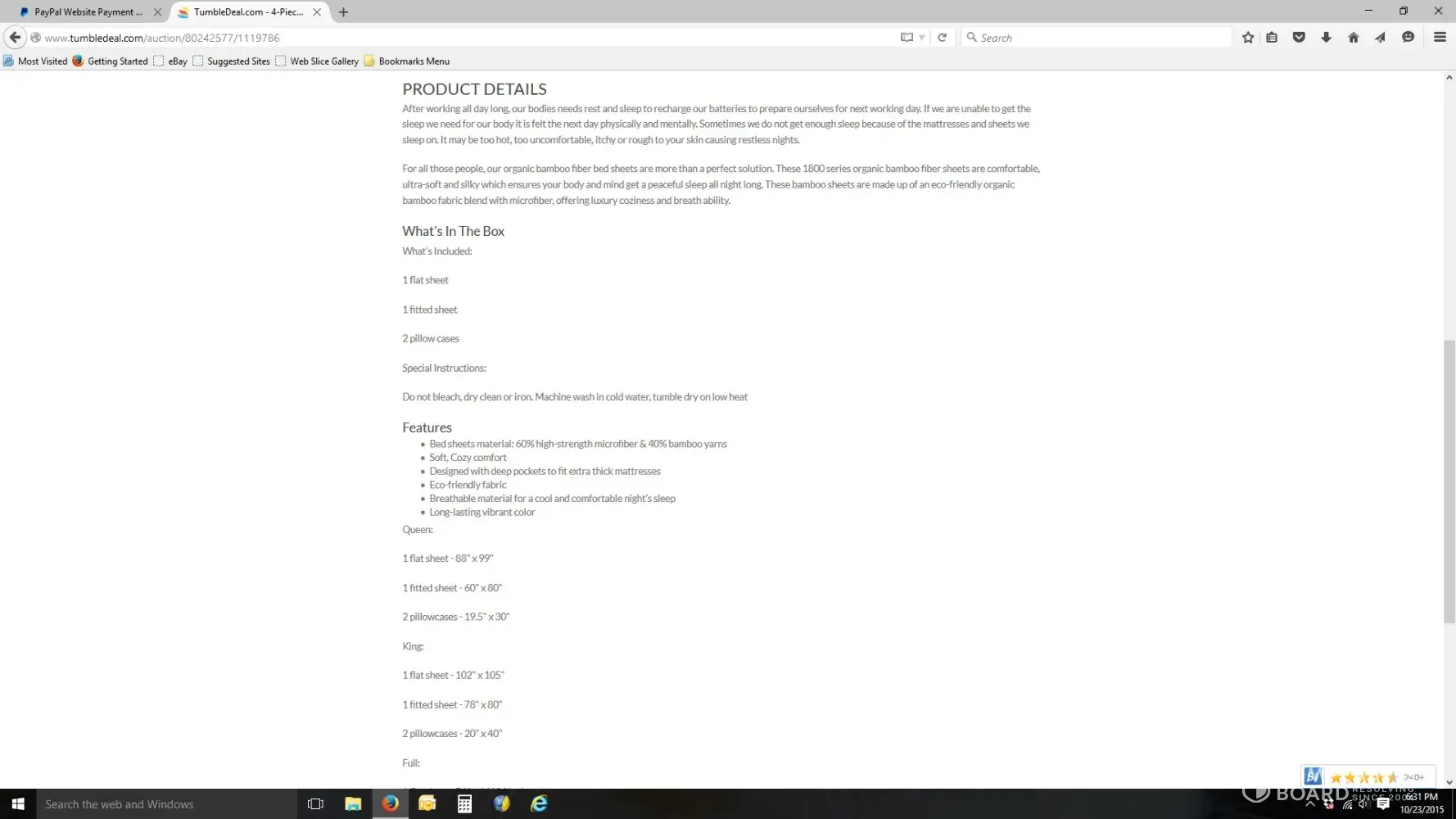Click the "King:" size label
The width and height of the screenshot is (1456, 819).
click(413, 647)
